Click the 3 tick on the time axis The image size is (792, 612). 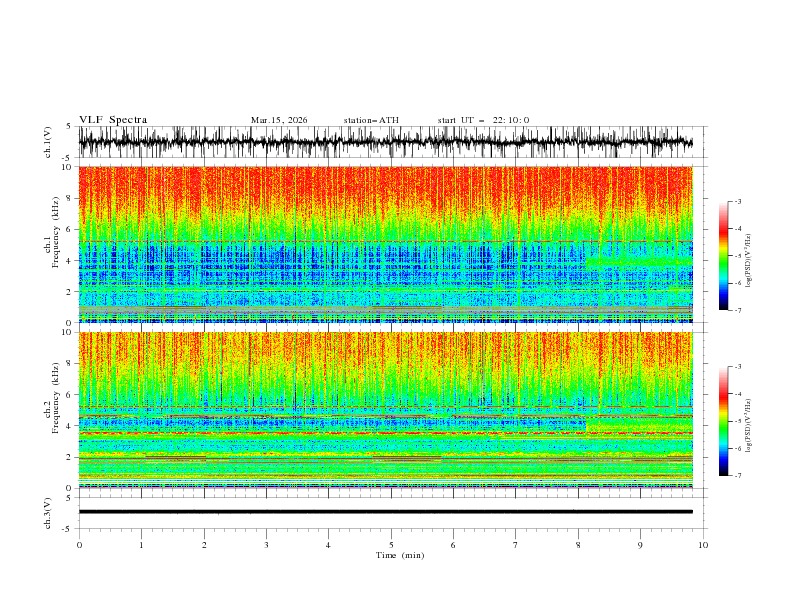pos(266,545)
